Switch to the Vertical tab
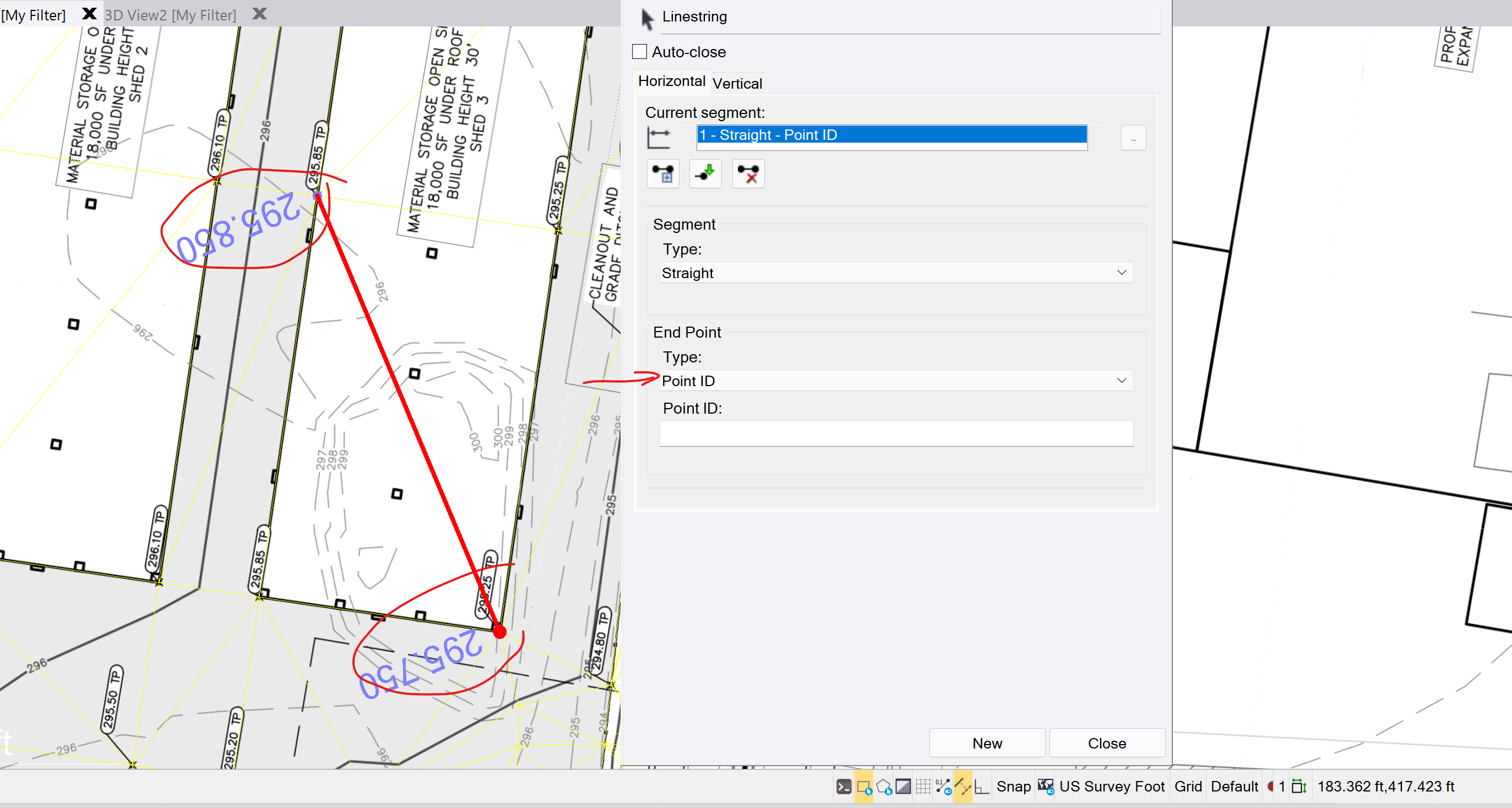The width and height of the screenshot is (1512, 808). 737,83
